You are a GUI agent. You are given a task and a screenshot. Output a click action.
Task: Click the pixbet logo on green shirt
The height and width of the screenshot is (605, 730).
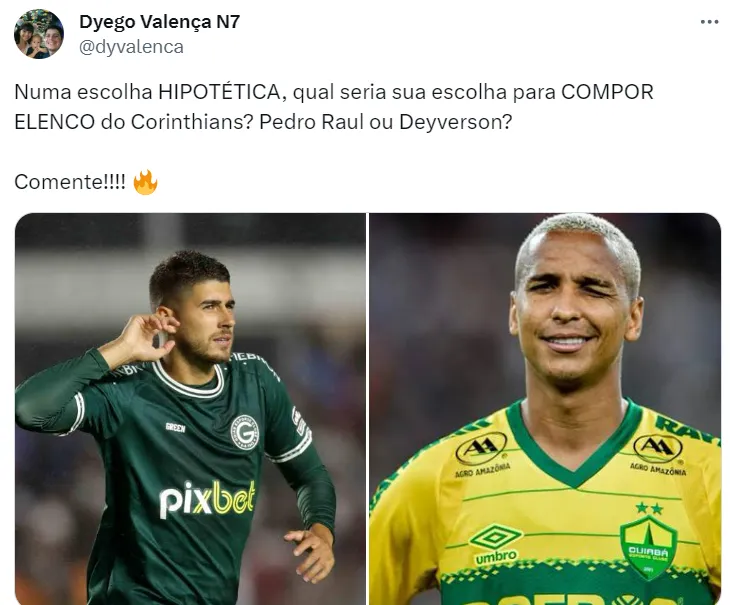(x=207, y=500)
